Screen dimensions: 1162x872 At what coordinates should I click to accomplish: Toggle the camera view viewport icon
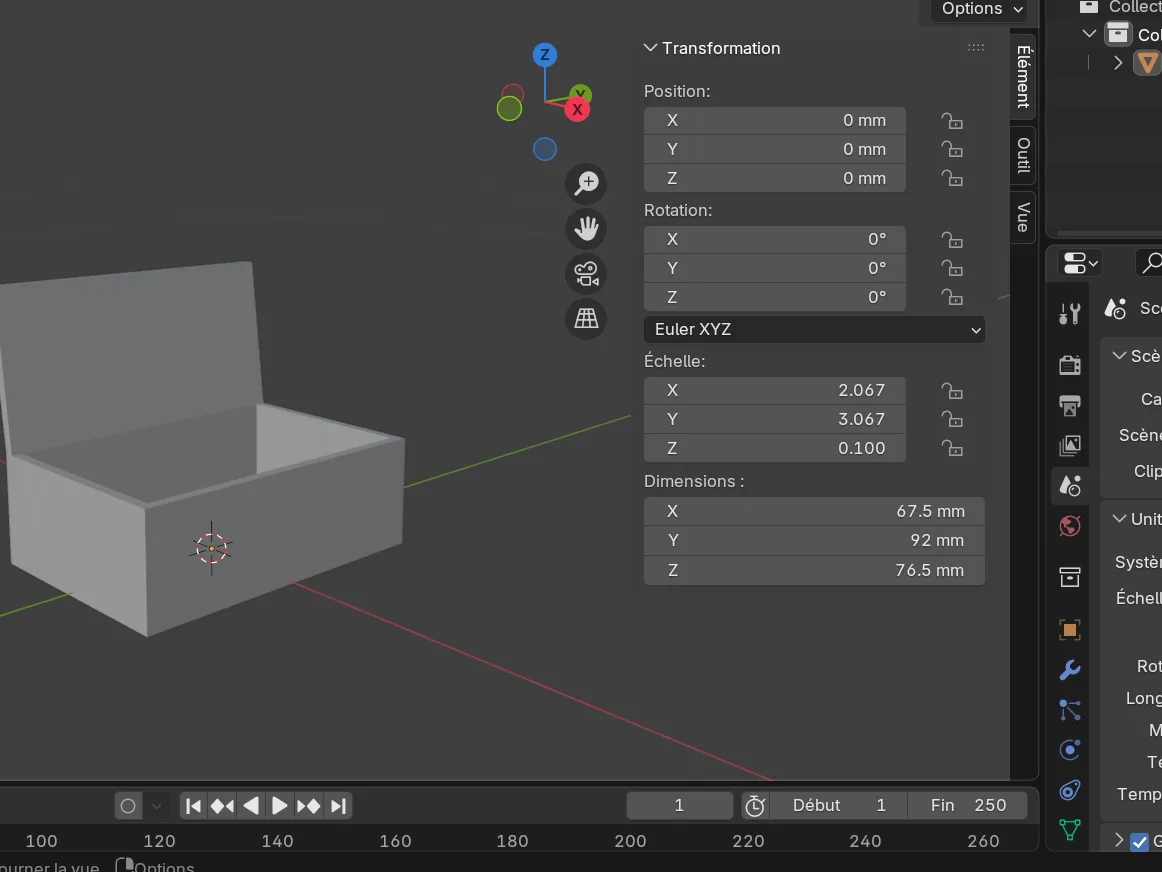[x=586, y=274]
